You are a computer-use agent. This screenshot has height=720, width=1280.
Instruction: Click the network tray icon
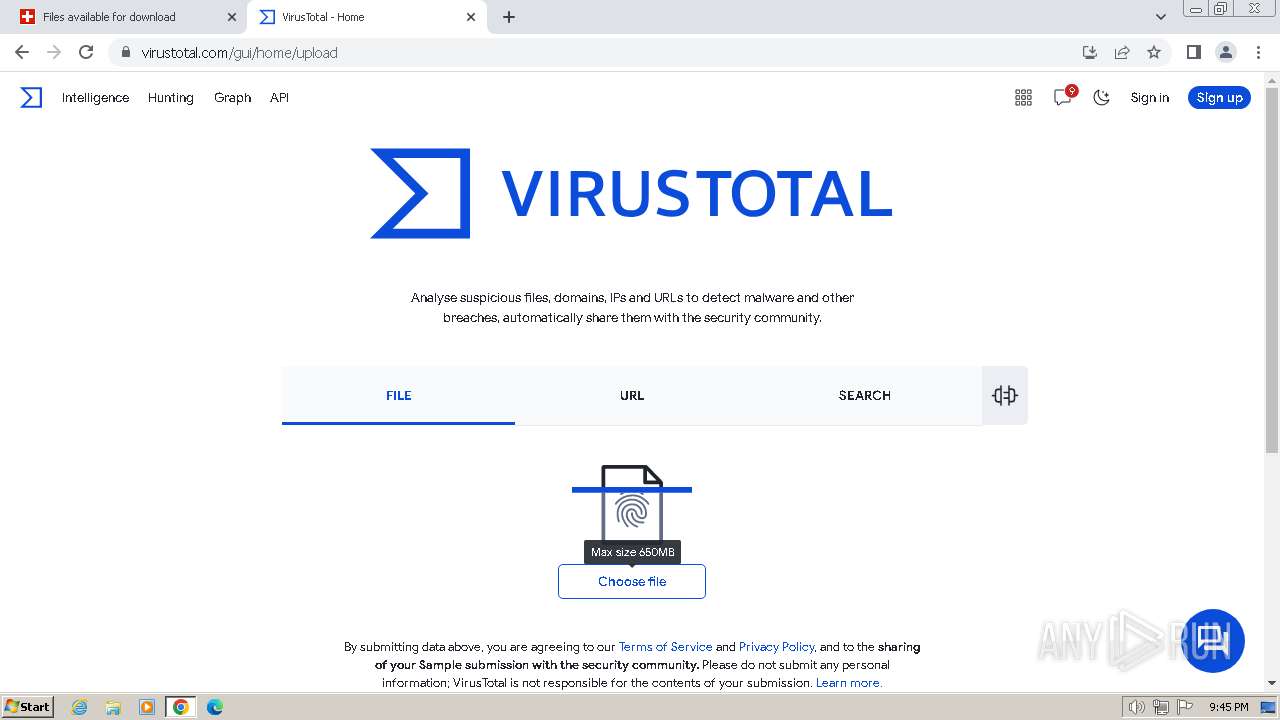(x=1160, y=707)
